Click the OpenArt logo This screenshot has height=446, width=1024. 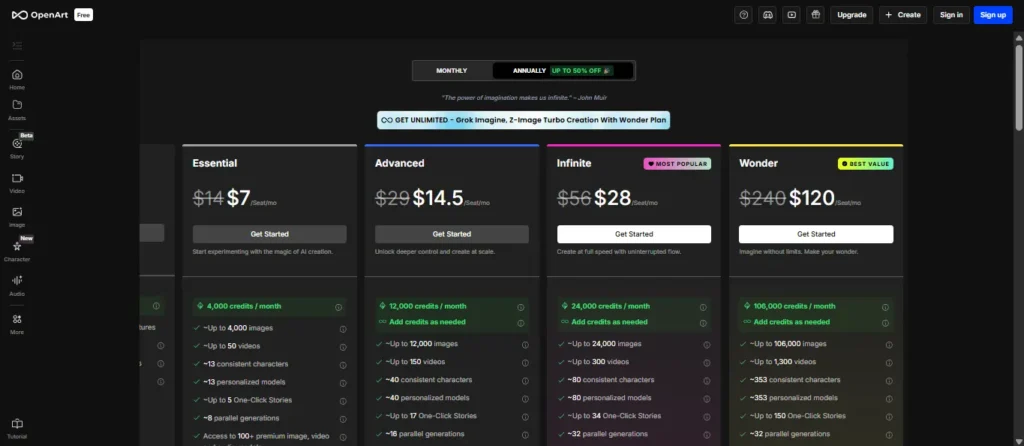[x=40, y=15]
